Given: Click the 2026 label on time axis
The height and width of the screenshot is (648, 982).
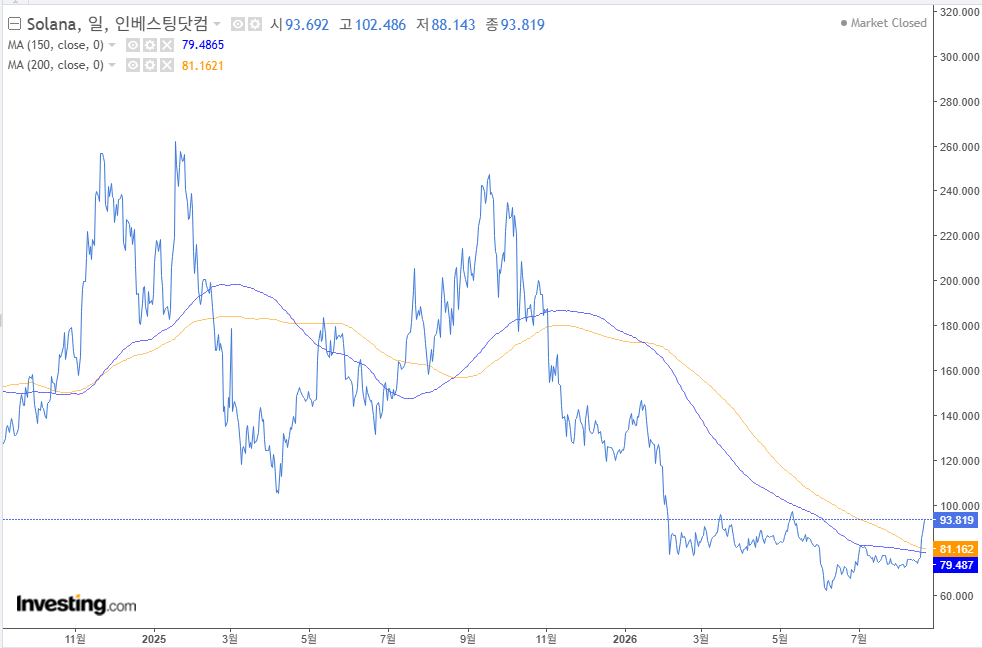Looking at the screenshot, I should click(x=625, y=639).
